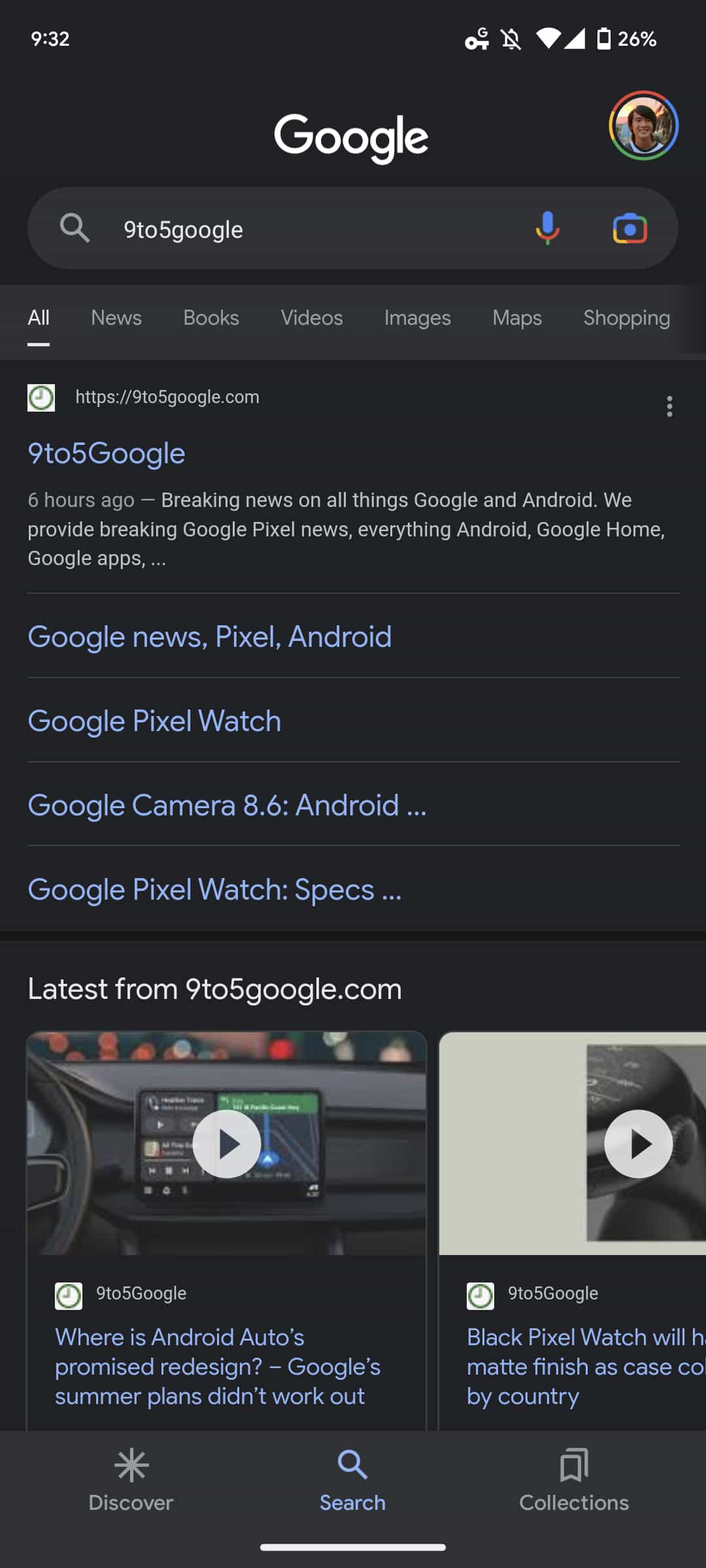Screen dimensions: 706x1568
Task: Select Search in bottom navigation
Action: pyautogui.click(x=352, y=1481)
